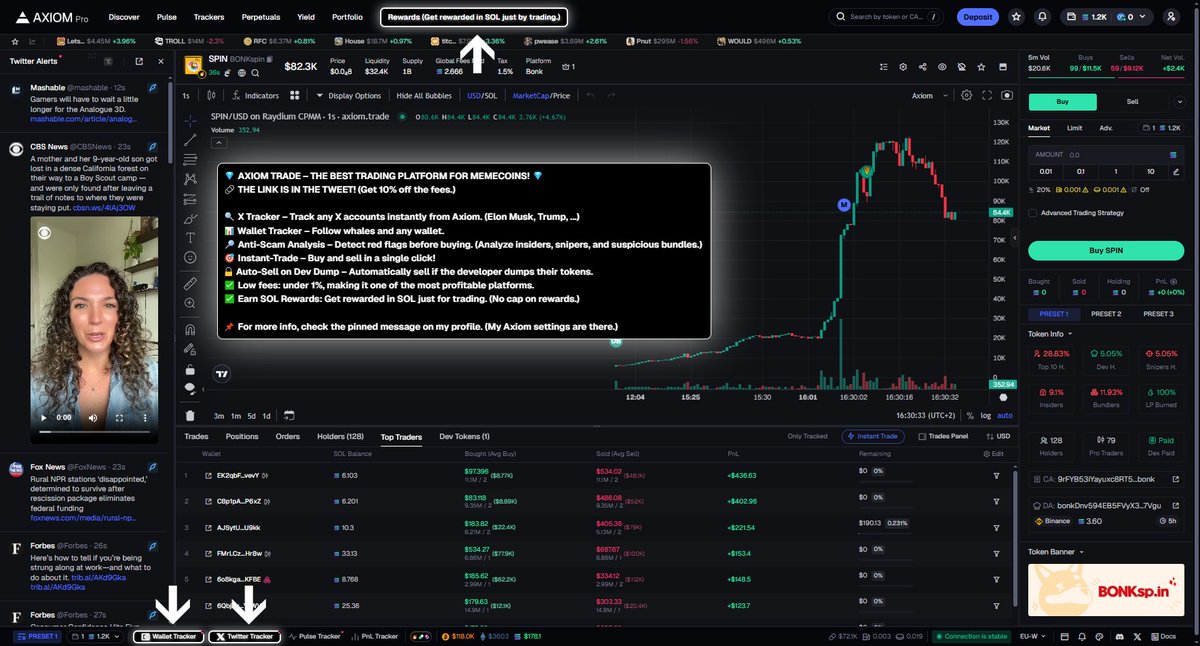Open the Pulse nav item
1200x646 pixels.
point(166,17)
